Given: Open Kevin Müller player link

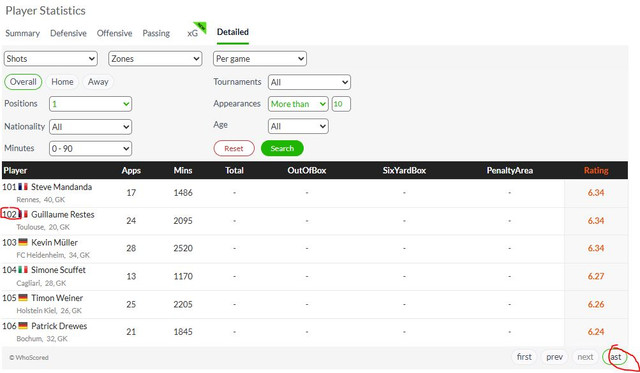Looking at the screenshot, I should (54, 242).
